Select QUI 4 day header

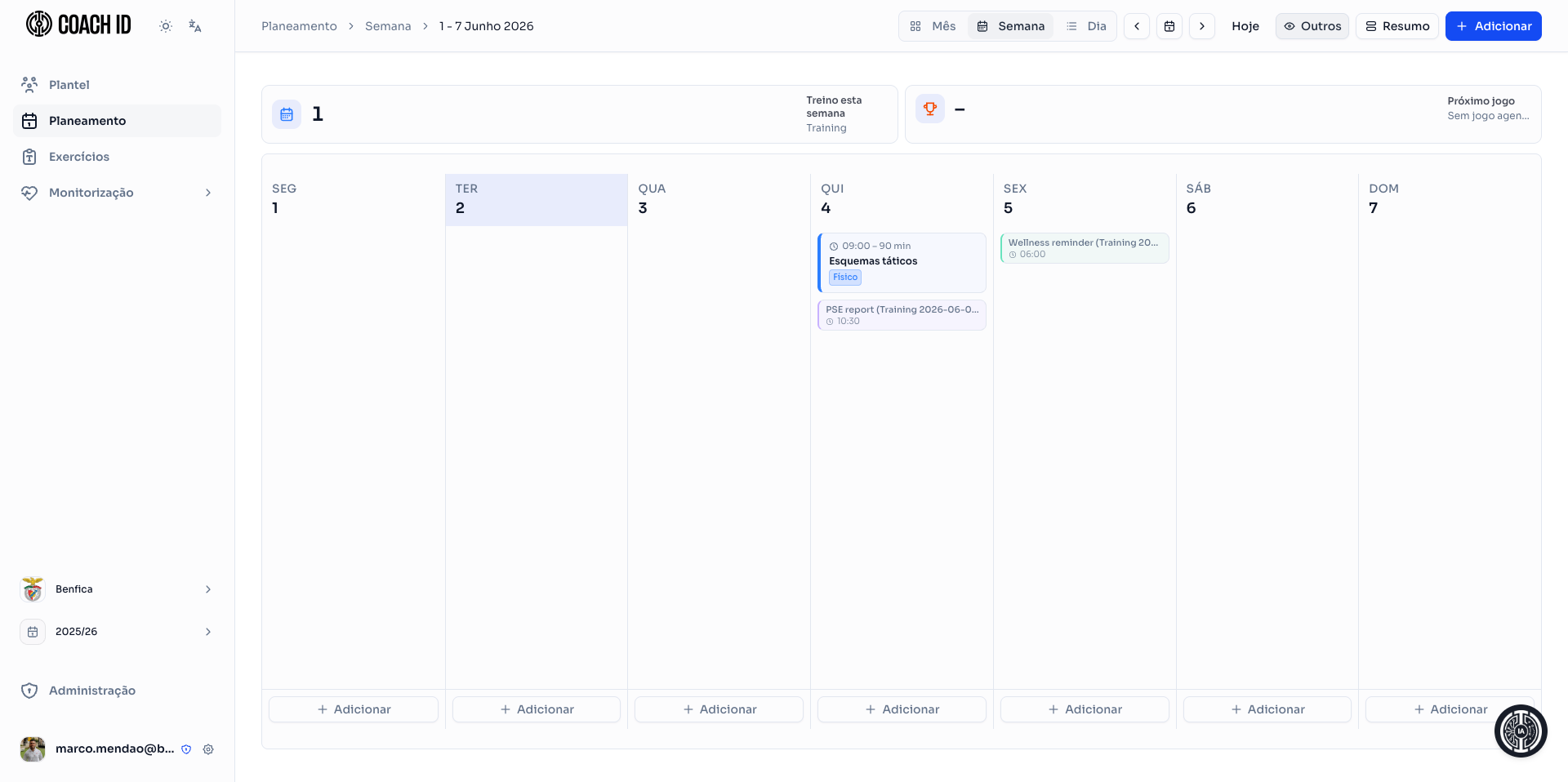(x=902, y=199)
